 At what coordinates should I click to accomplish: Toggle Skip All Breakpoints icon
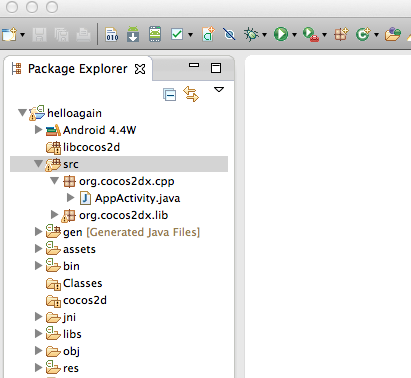pos(229,34)
